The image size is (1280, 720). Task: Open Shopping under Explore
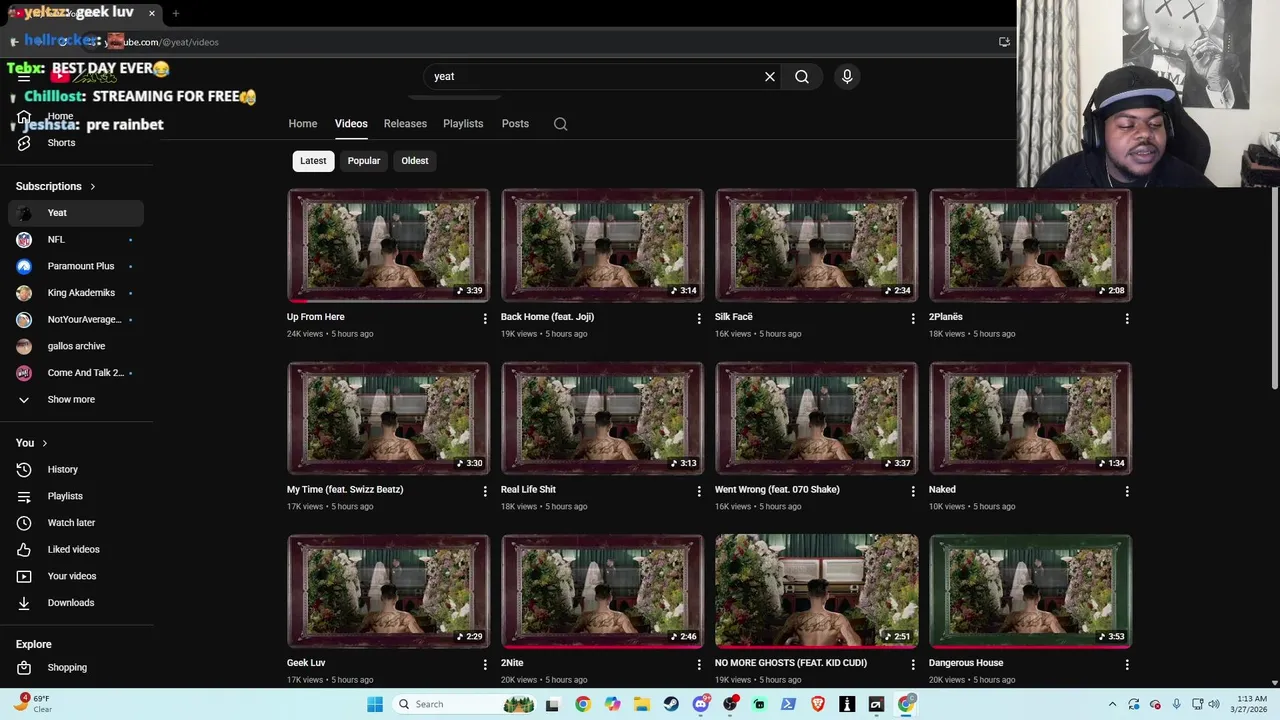(76, 667)
